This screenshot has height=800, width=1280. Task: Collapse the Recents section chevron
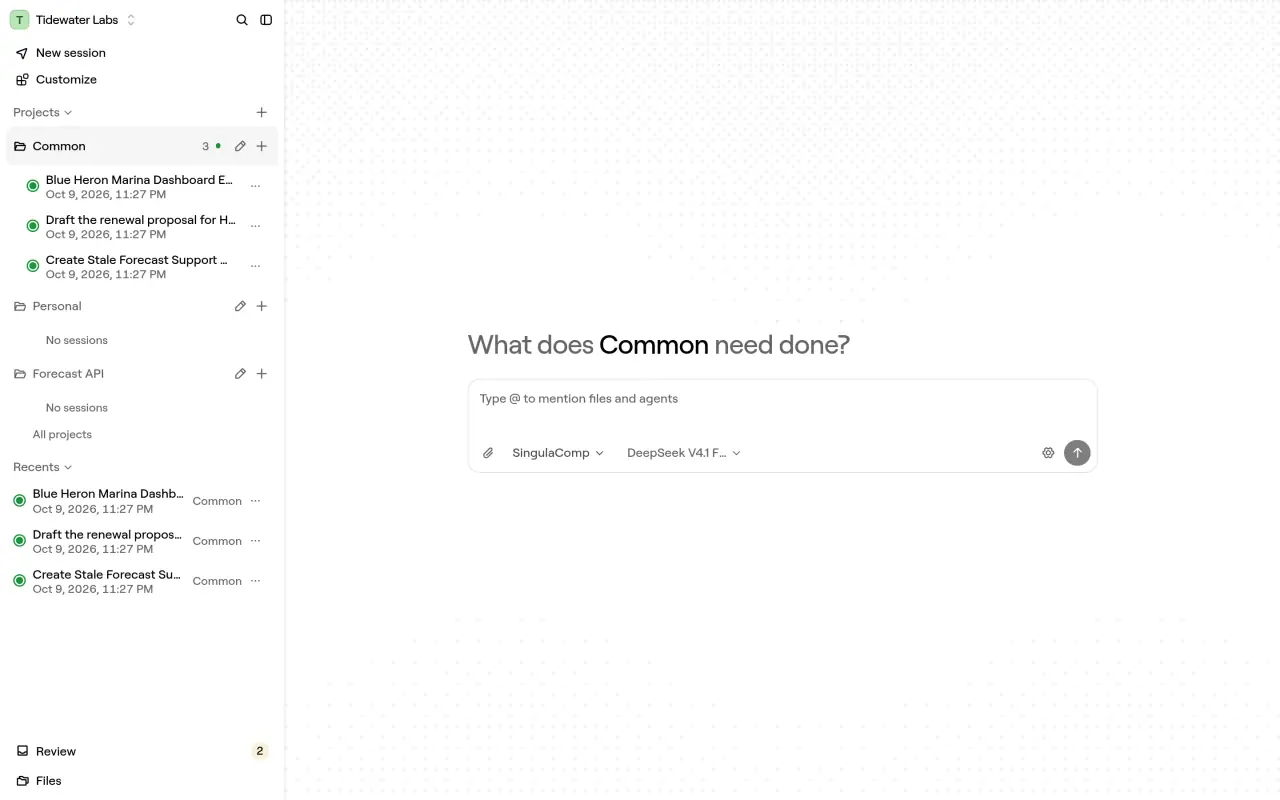(68, 467)
